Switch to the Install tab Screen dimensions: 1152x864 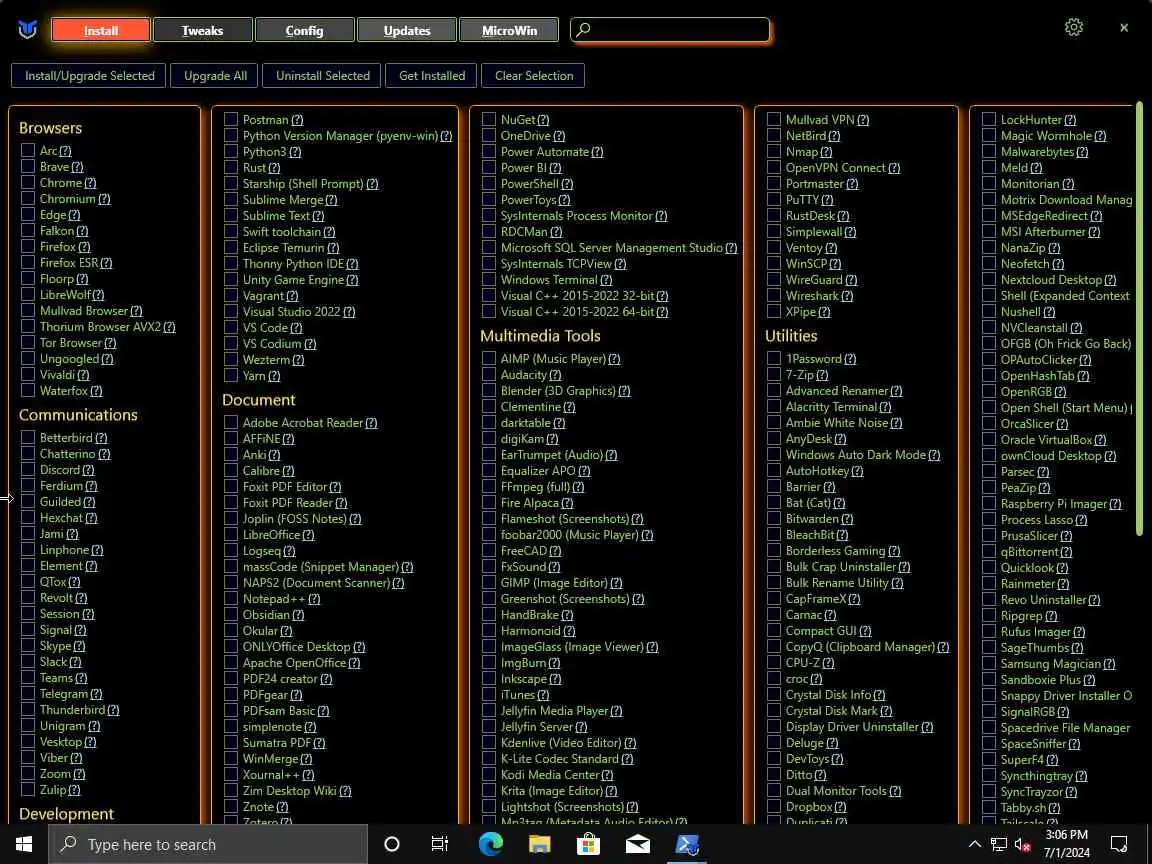pyautogui.click(x=101, y=30)
